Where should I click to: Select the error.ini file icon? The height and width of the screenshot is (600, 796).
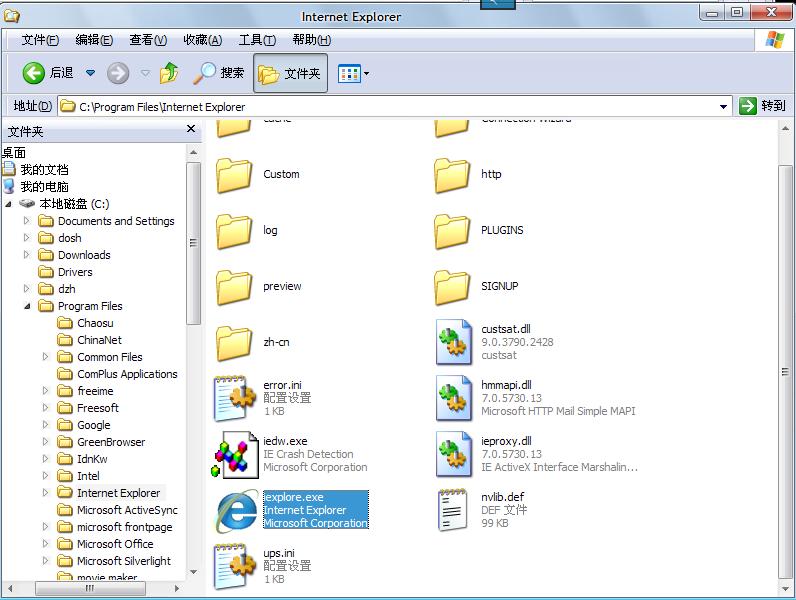pos(235,398)
